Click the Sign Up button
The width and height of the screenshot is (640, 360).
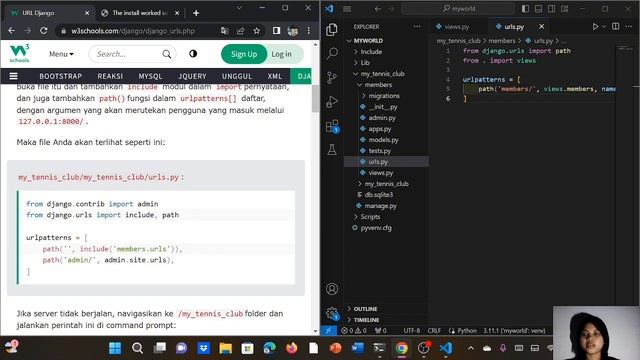(244, 54)
